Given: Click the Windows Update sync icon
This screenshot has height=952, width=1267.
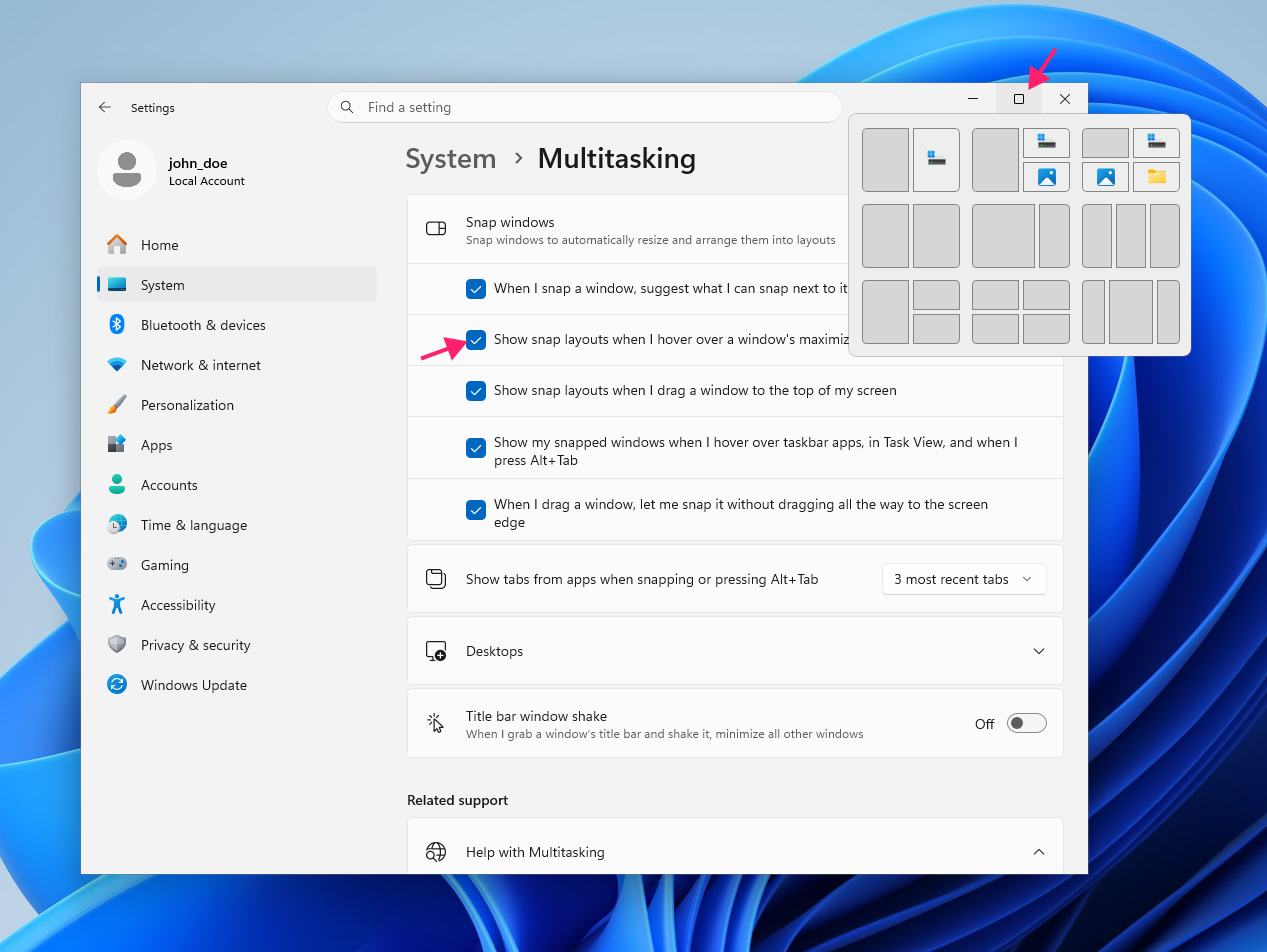Looking at the screenshot, I should point(117,685).
